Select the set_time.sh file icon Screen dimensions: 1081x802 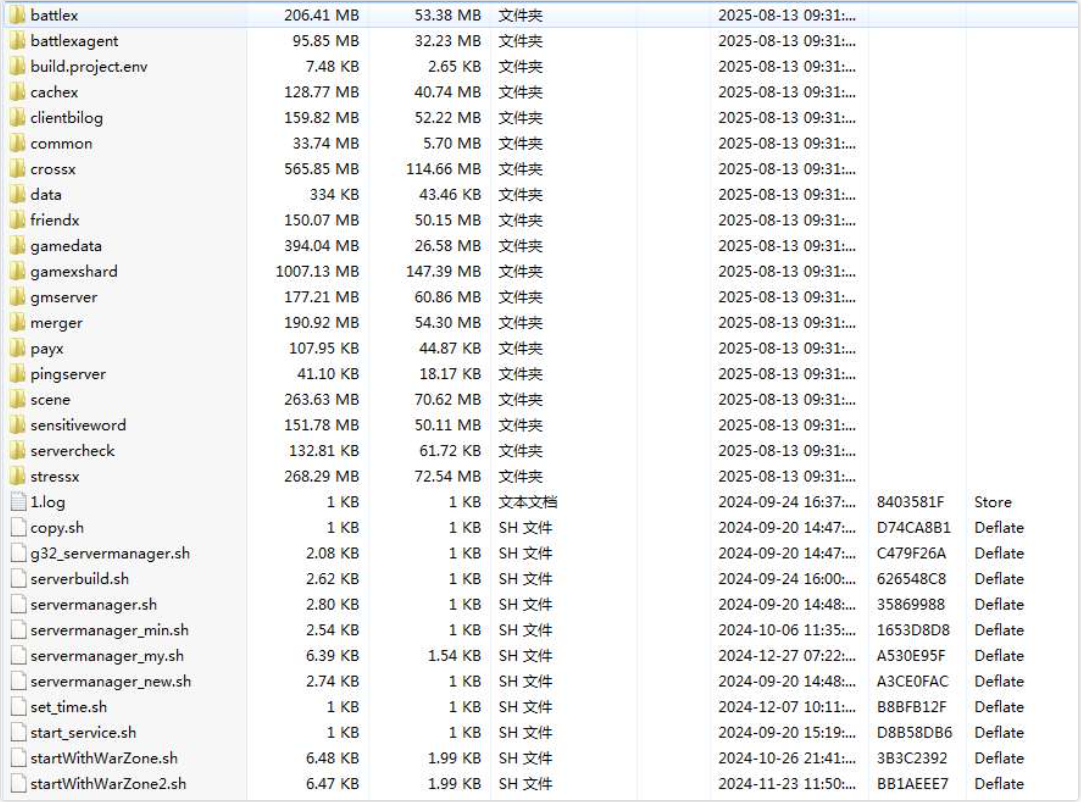[18, 706]
